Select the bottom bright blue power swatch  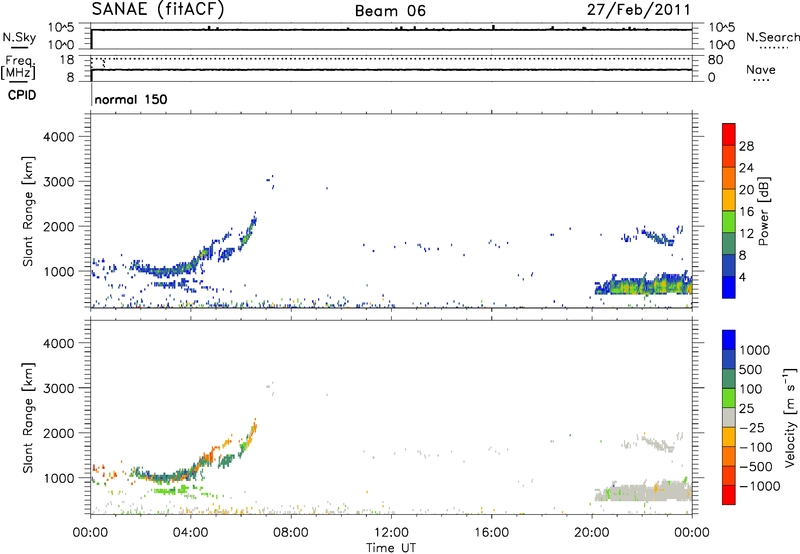tap(729, 287)
